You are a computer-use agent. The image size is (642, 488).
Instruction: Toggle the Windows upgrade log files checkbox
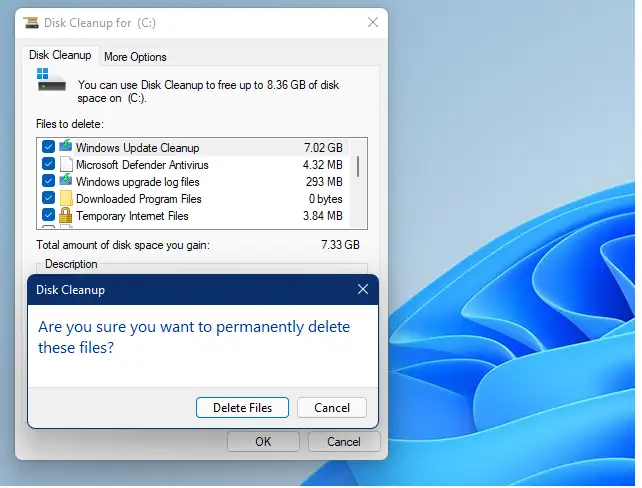tap(48, 181)
